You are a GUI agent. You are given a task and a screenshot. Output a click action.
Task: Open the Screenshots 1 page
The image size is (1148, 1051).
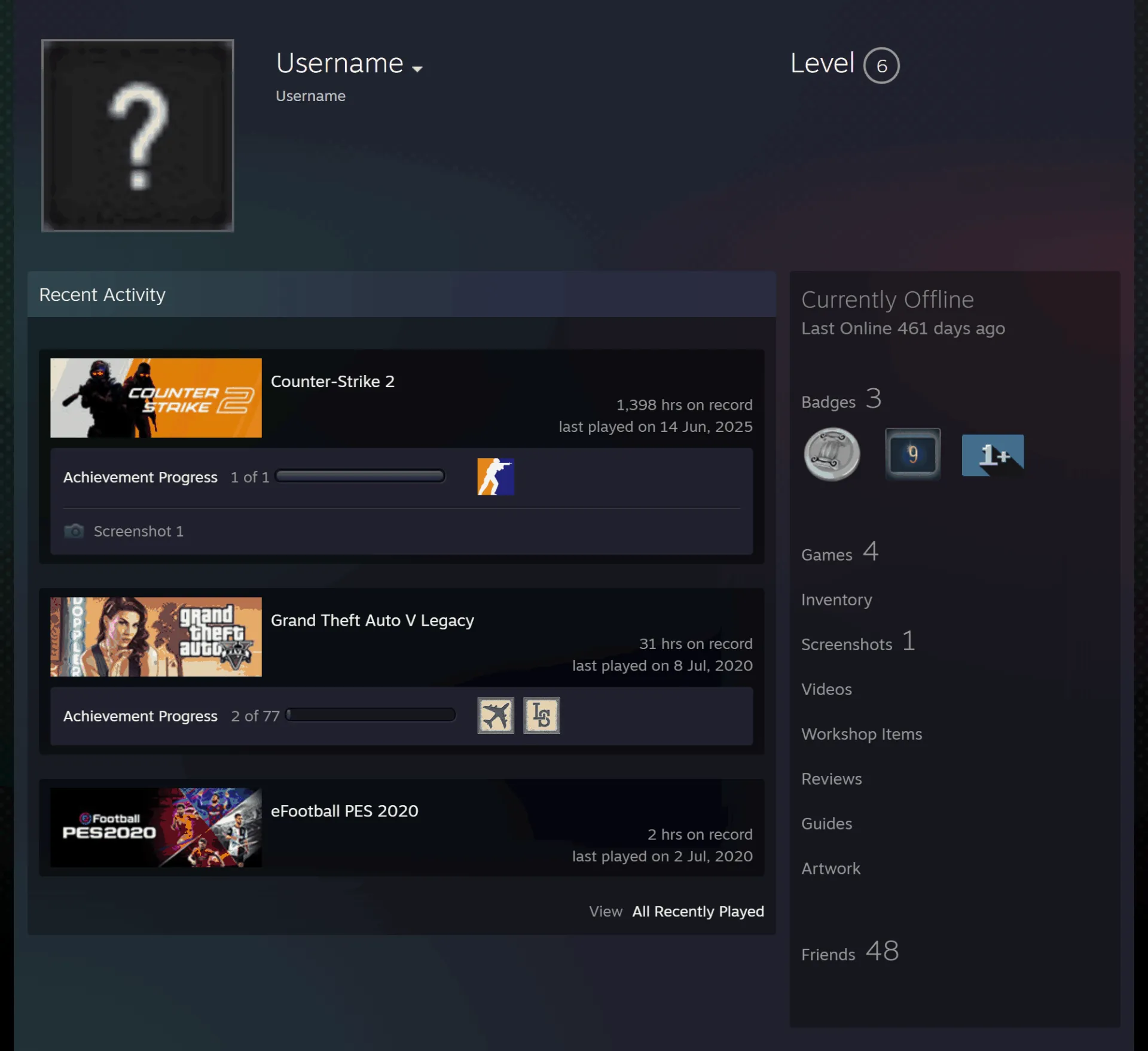[x=858, y=642]
